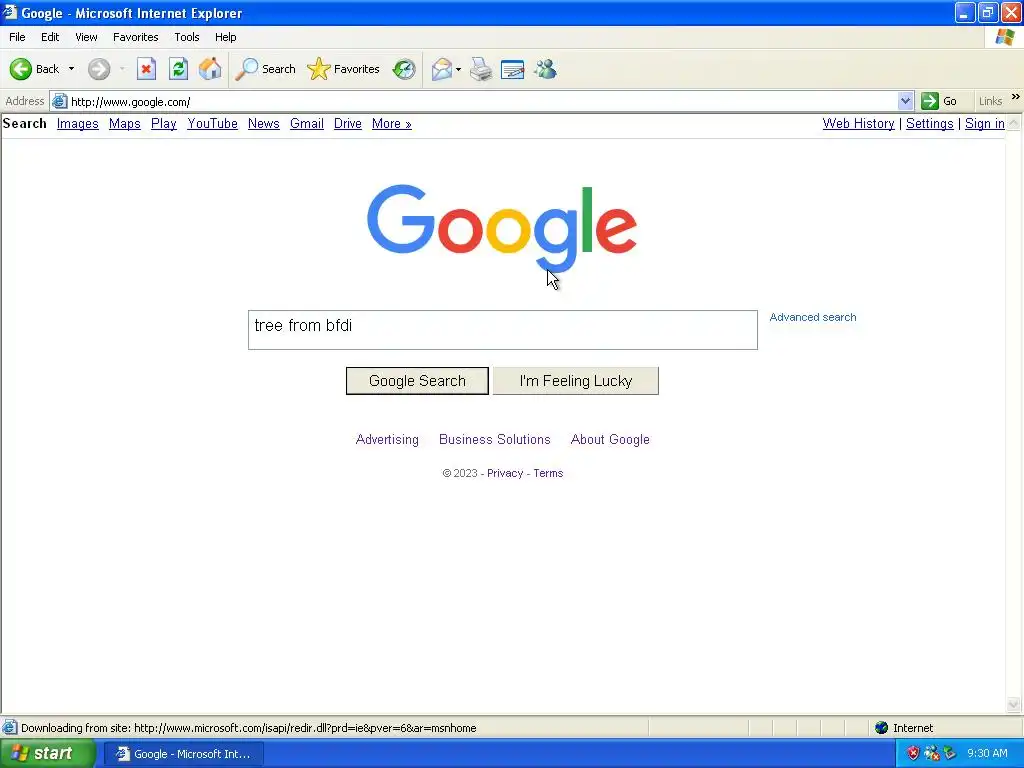Open the Messenger people icon
Image resolution: width=1024 pixels, height=768 pixels.
tap(545, 69)
